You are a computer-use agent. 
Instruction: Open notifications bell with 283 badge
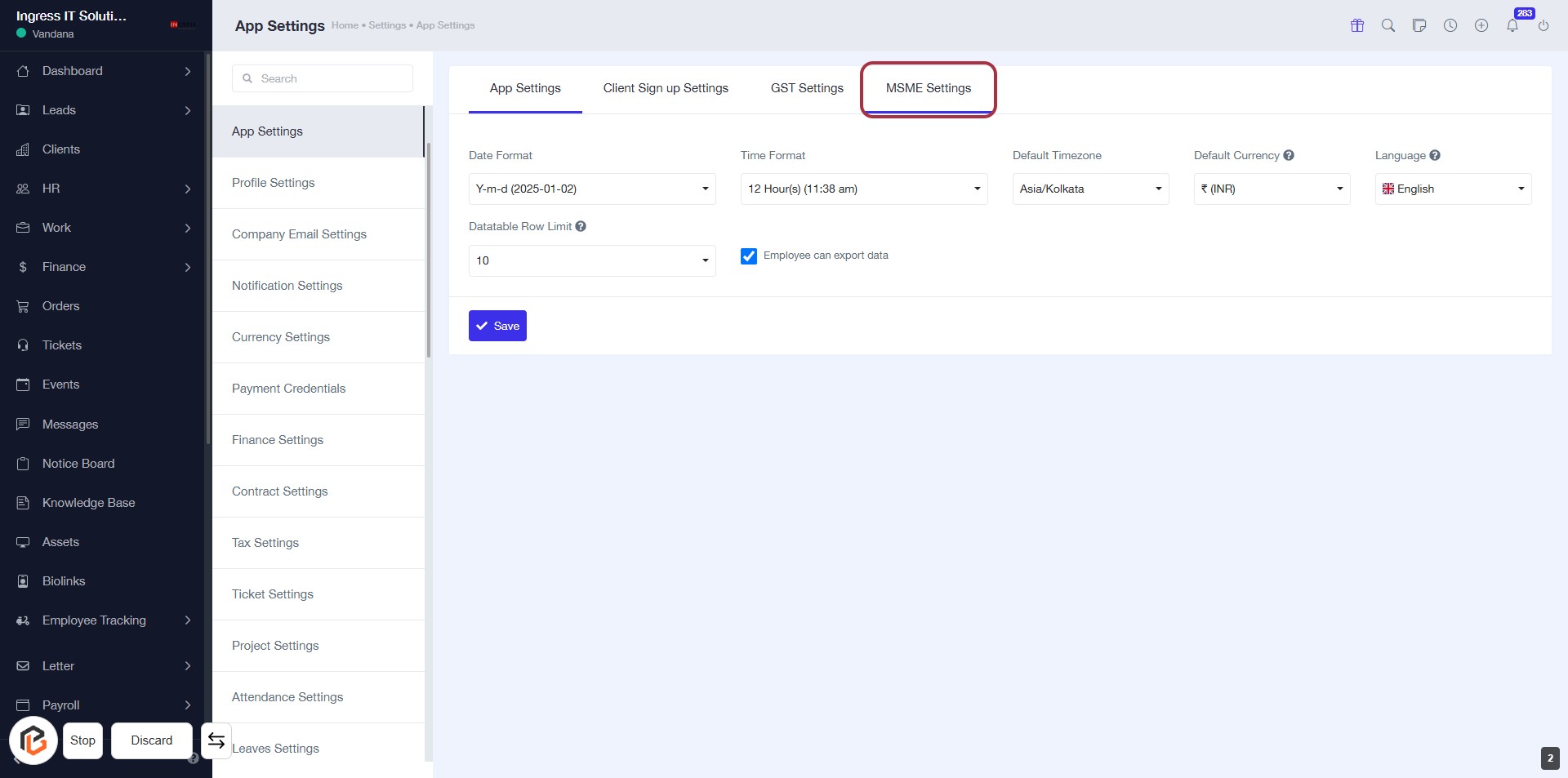pos(1512,25)
